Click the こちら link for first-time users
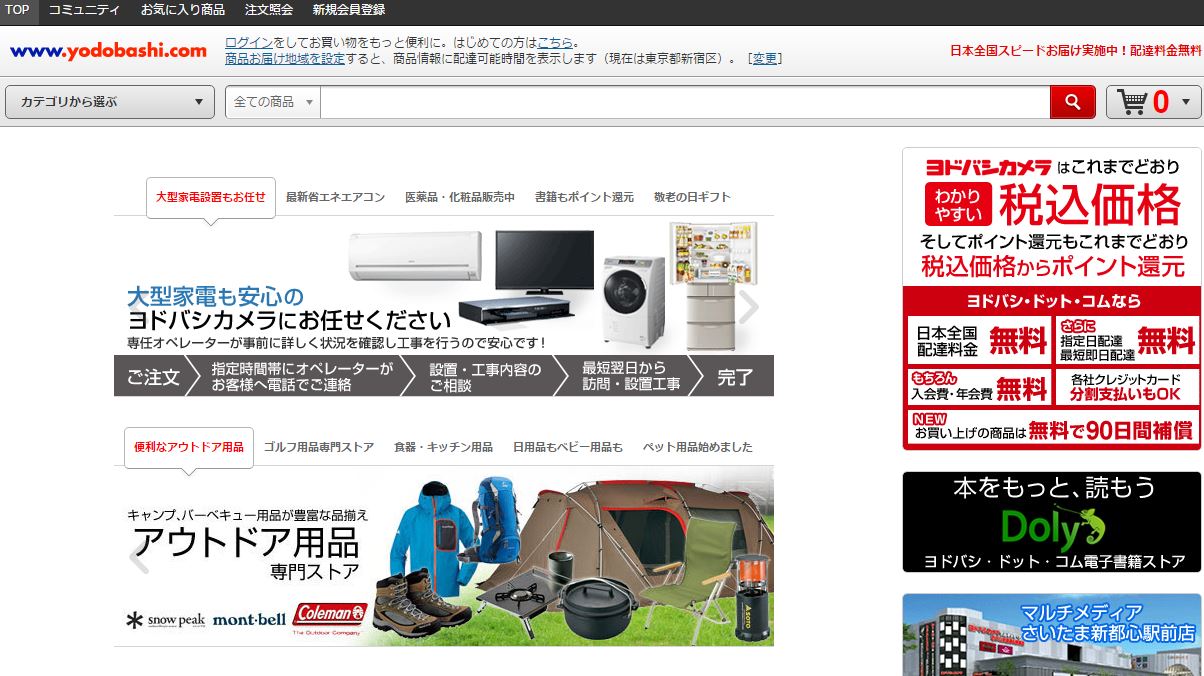 pyautogui.click(x=555, y=43)
